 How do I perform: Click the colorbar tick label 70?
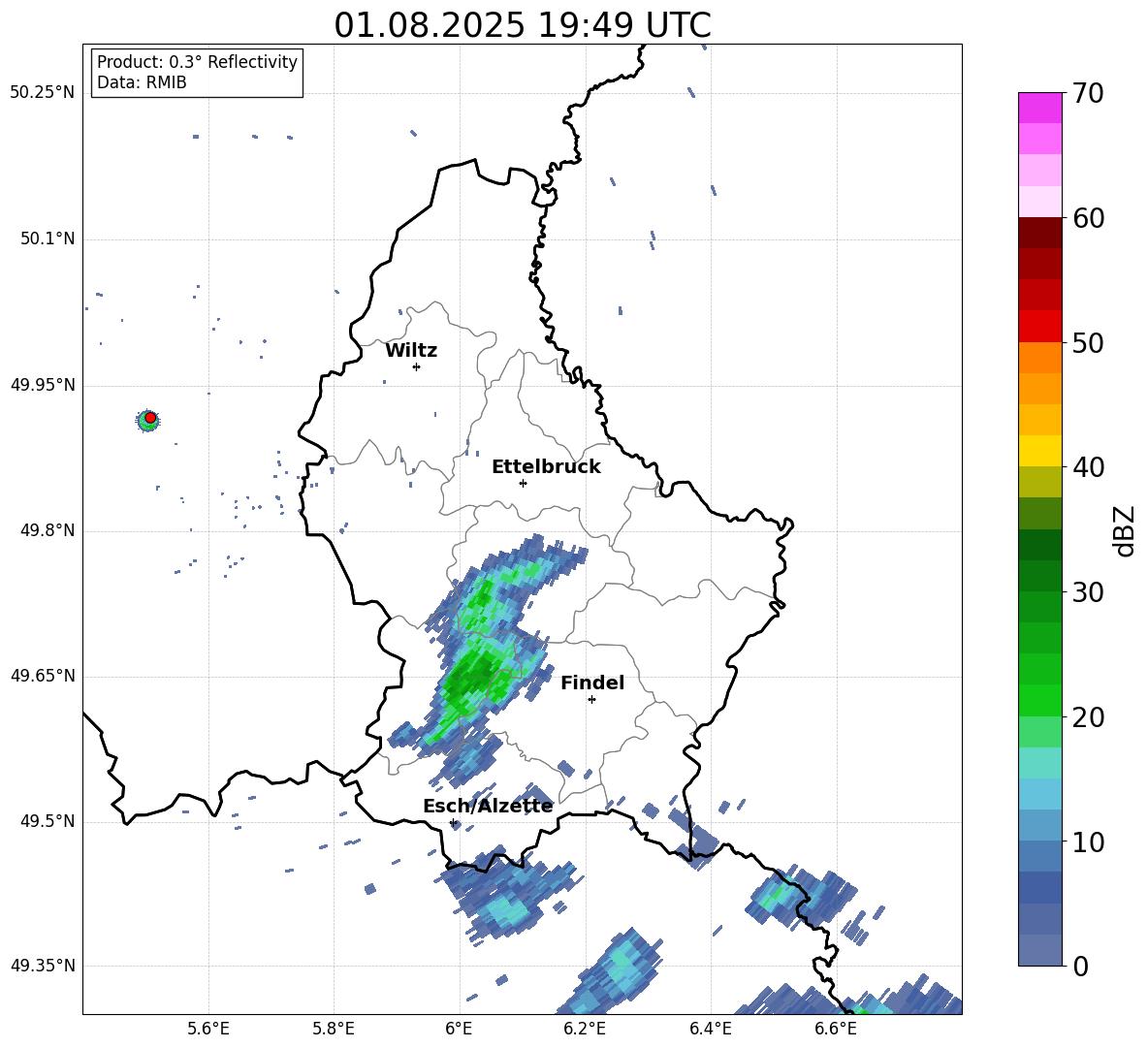[1088, 93]
